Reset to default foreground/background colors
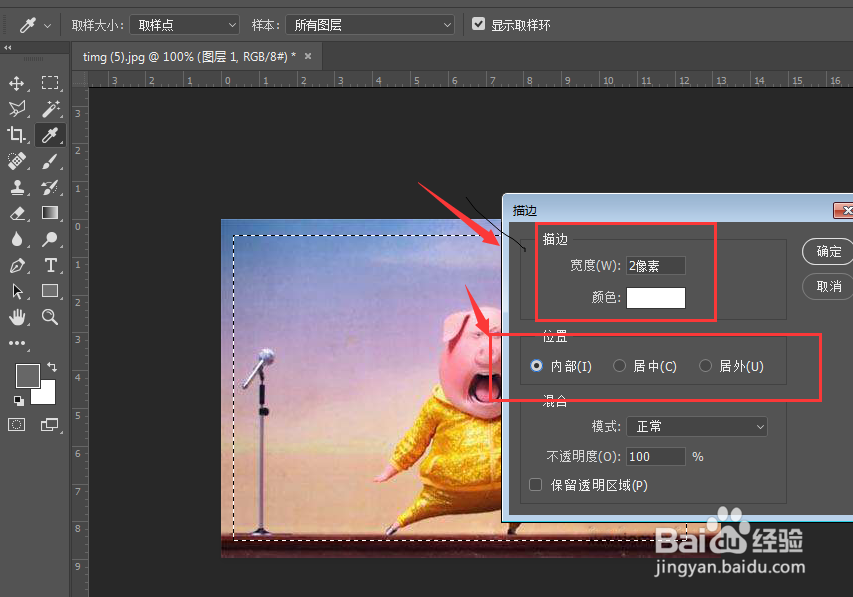The height and width of the screenshot is (597, 853). (x=18, y=401)
